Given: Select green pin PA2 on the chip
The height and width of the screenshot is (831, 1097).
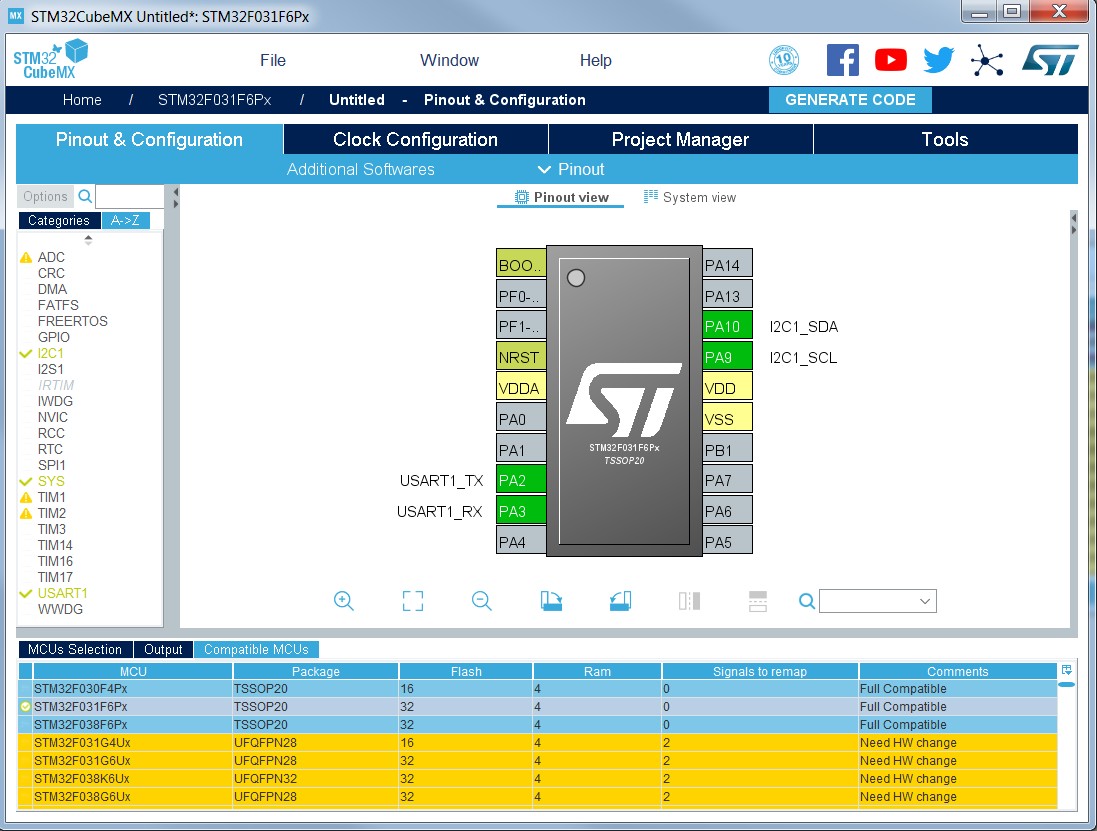Looking at the screenshot, I should tap(521, 481).
